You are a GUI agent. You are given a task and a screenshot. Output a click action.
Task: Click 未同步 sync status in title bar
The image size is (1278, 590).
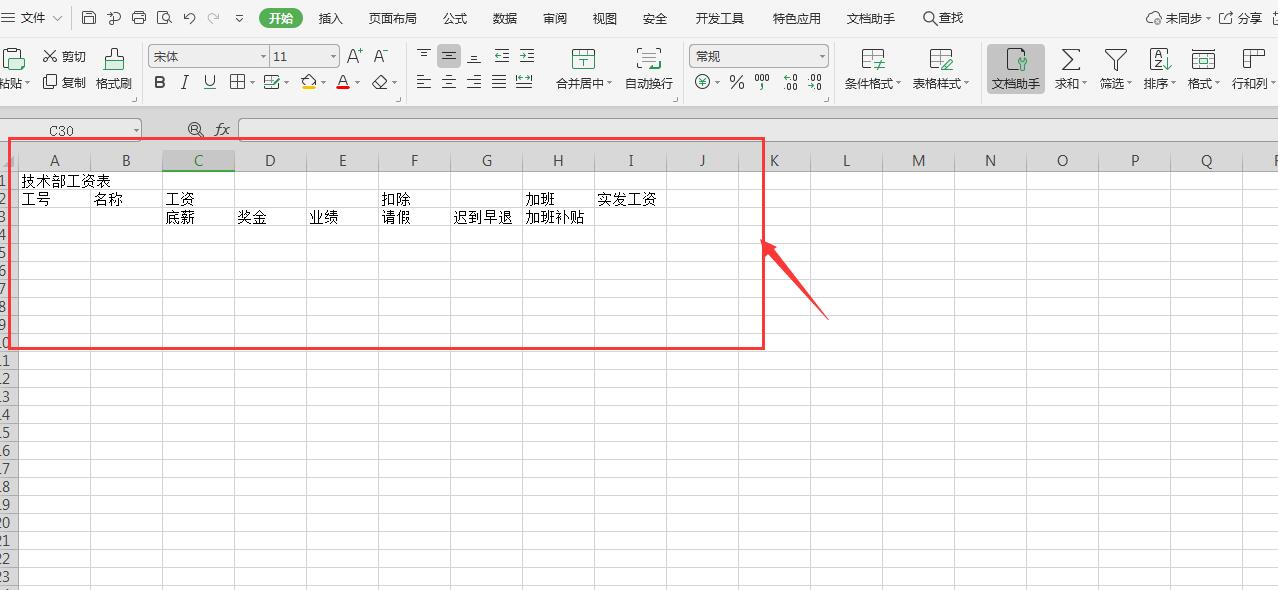(x=1185, y=17)
